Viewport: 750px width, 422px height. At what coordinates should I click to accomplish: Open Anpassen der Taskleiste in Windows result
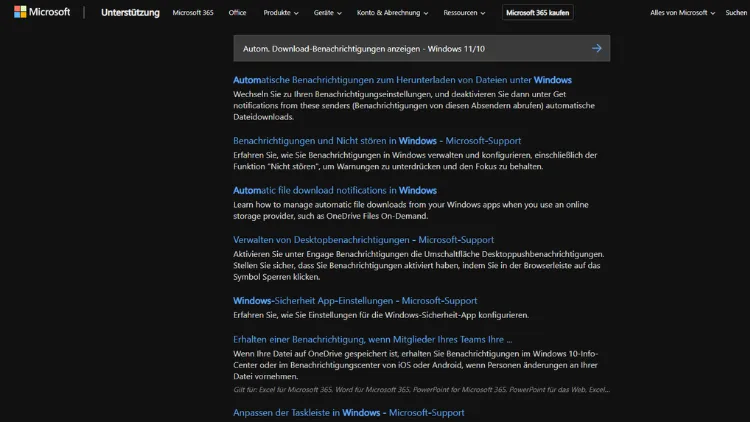point(349,412)
